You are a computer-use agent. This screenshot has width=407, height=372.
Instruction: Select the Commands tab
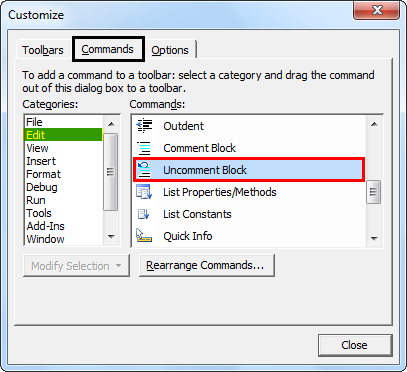coord(108,49)
